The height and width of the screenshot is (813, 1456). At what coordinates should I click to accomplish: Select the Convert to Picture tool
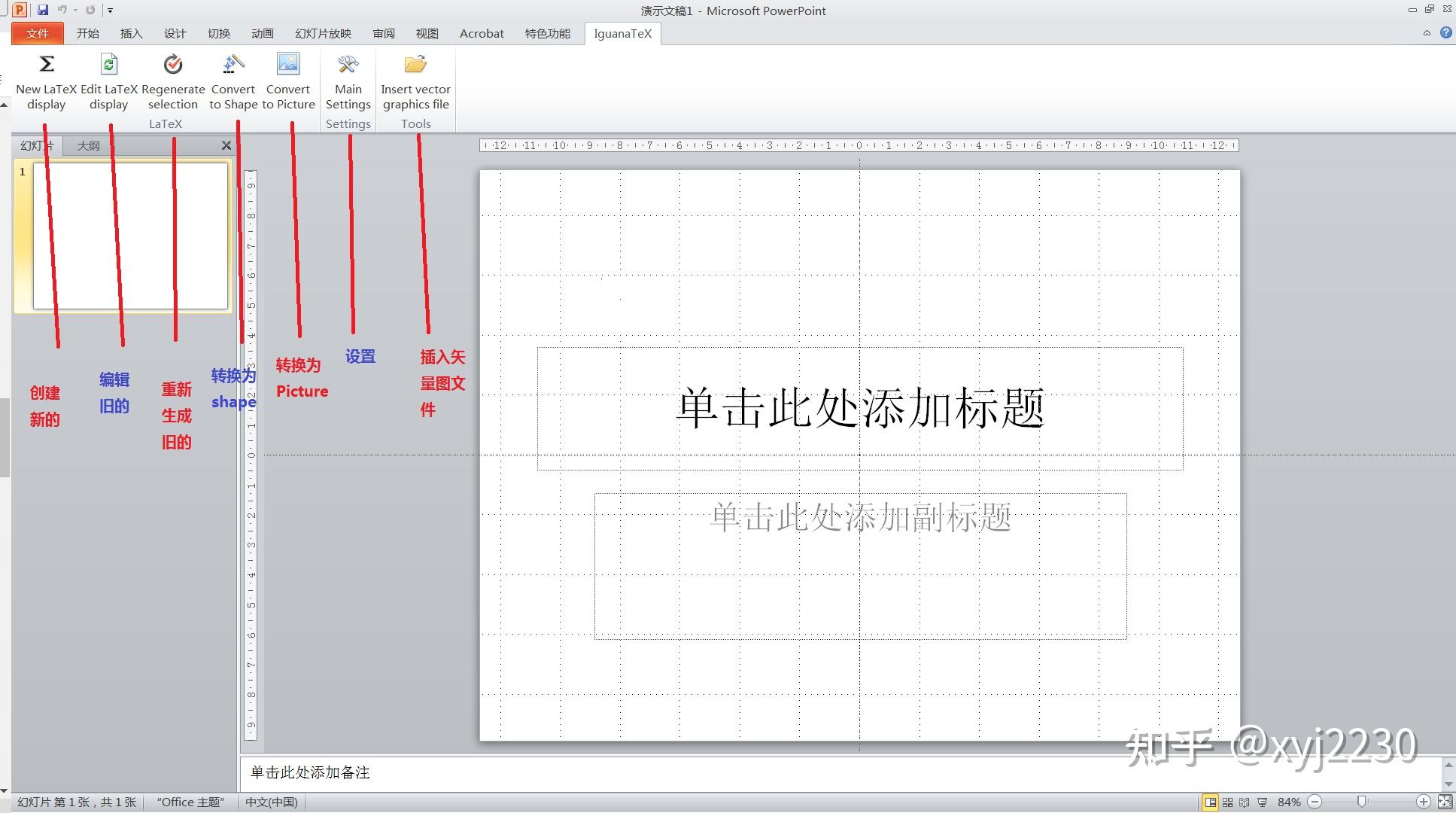coord(288,79)
